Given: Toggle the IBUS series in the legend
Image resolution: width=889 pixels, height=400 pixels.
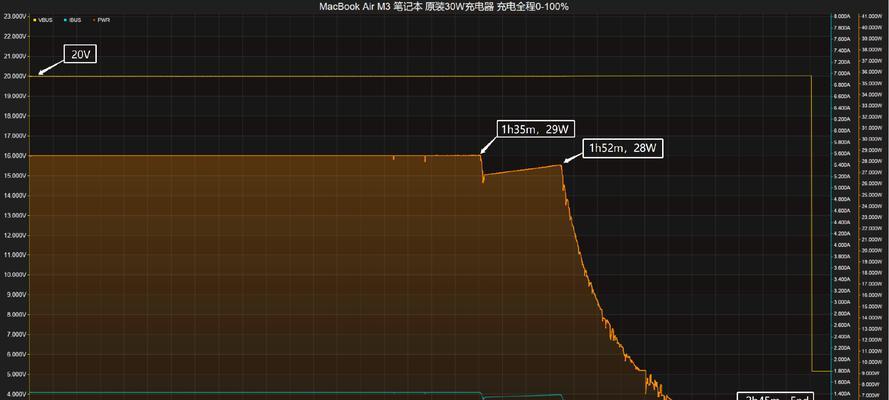Looking at the screenshot, I should (73, 20).
